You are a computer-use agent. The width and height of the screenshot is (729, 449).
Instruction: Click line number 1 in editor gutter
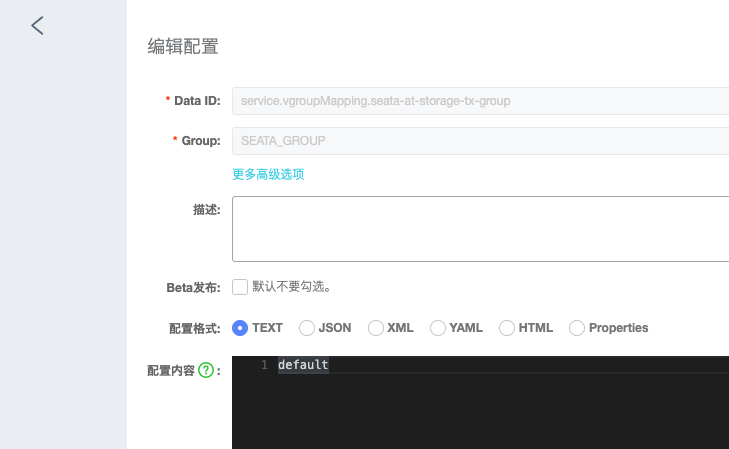[x=264, y=365]
